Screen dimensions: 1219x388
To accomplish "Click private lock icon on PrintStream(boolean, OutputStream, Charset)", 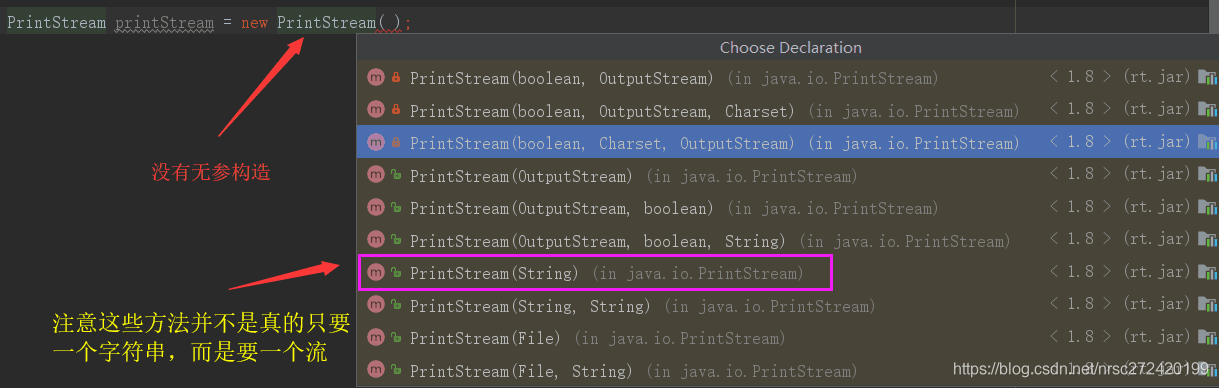I will 396,111.
